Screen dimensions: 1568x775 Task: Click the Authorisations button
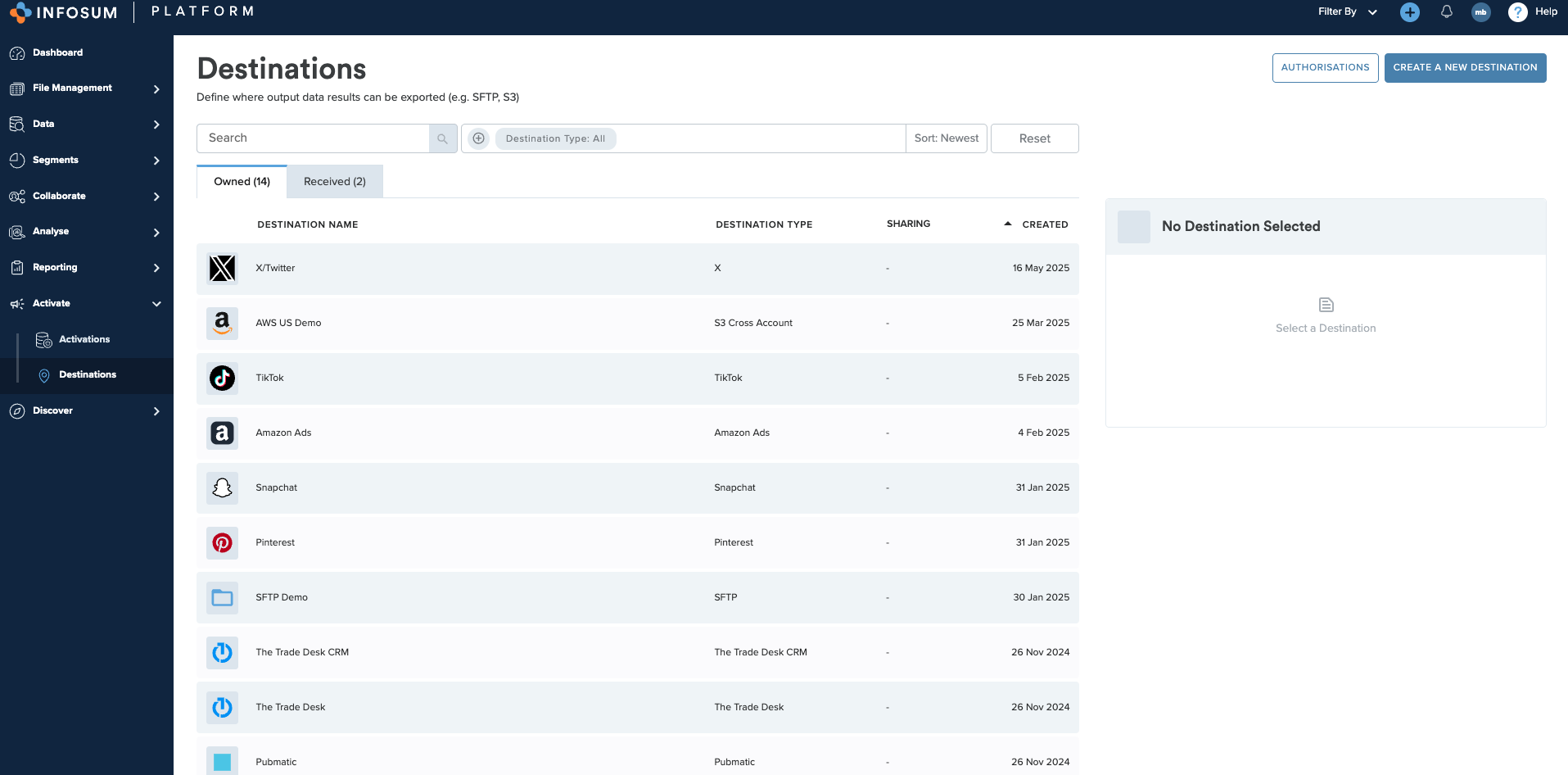1325,68
